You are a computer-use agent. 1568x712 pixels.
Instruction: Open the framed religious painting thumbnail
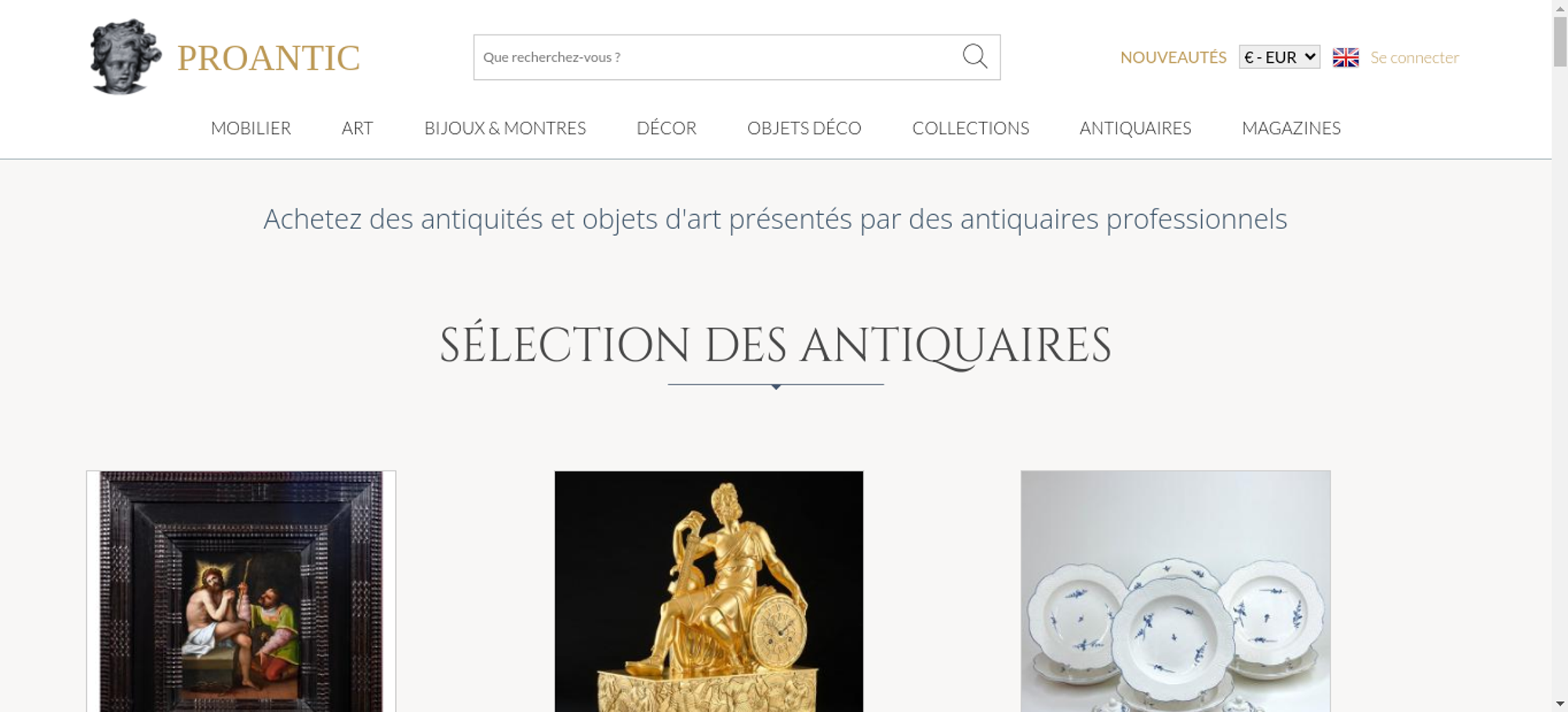tap(241, 591)
